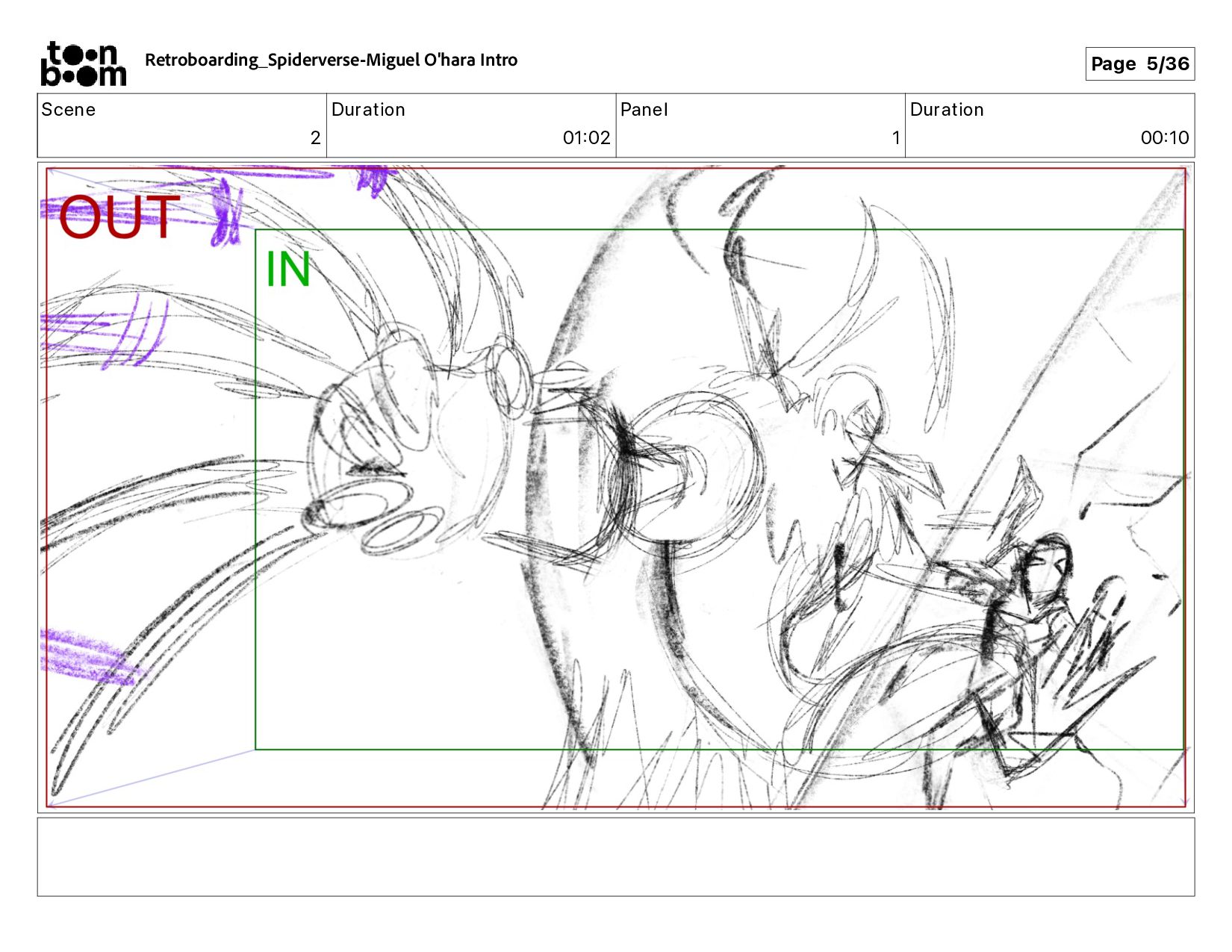1232x952 pixels.
Task: Click the 'Panel' header label
Action: 644,110
